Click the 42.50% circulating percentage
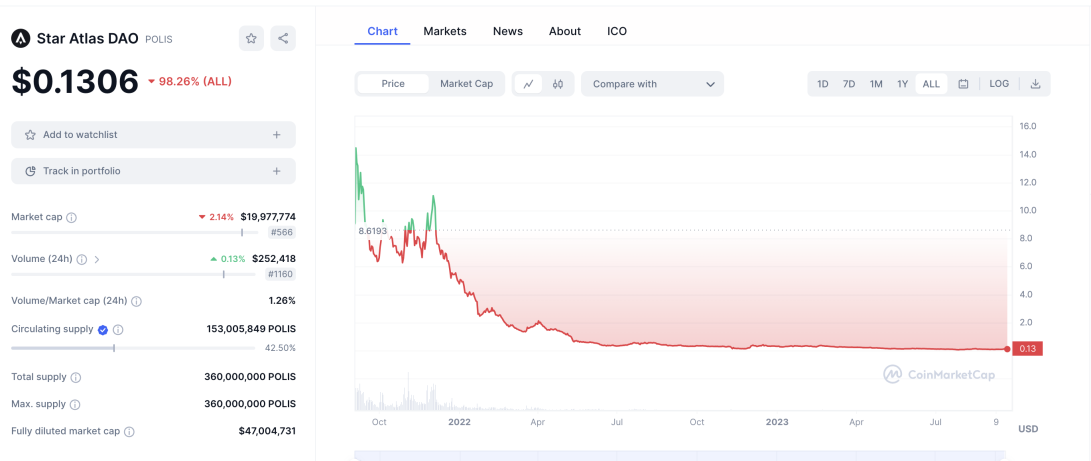This screenshot has width=1091, height=461. coord(280,348)
